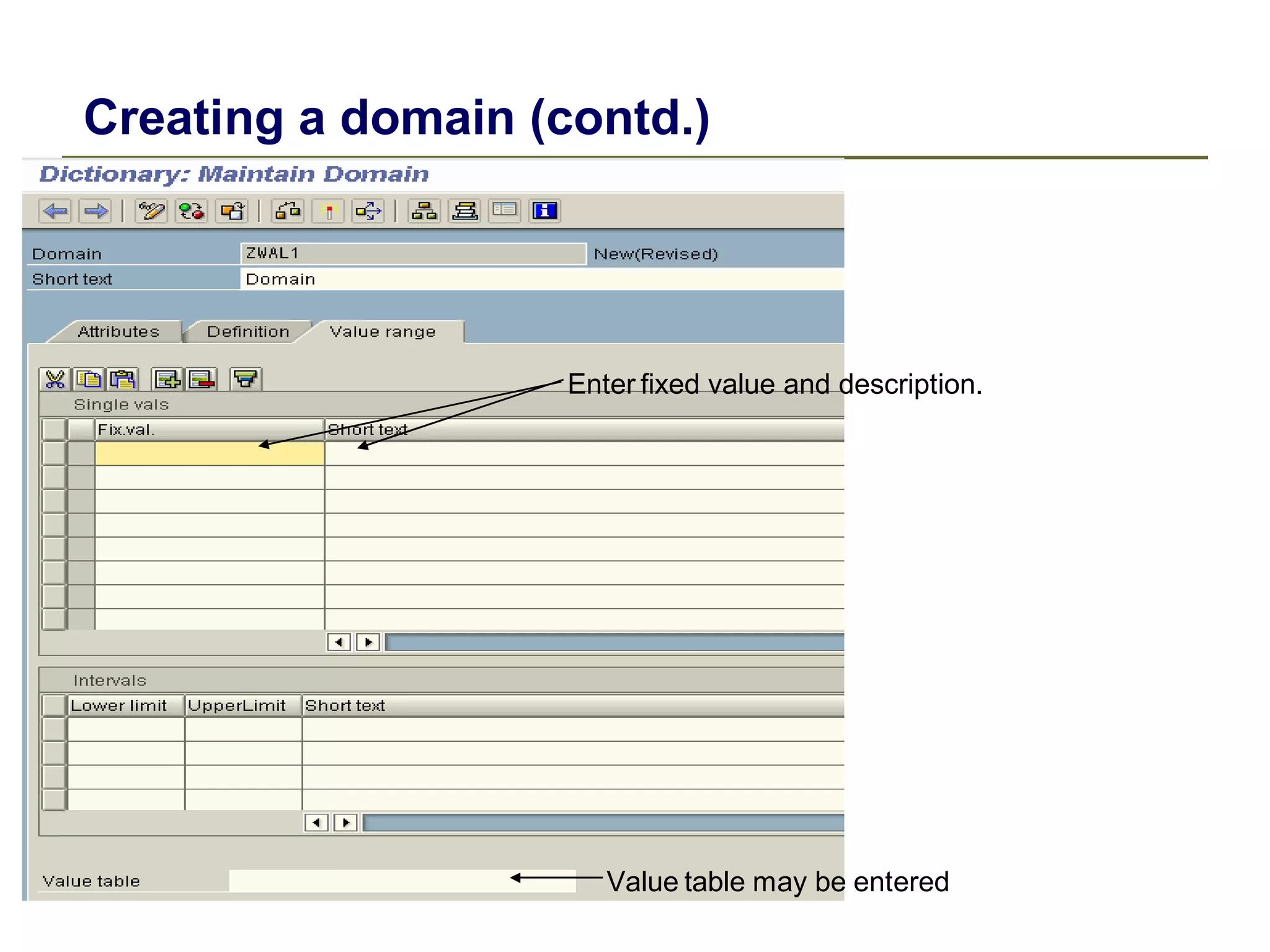Open the Definition tab

tap(248, 332)
